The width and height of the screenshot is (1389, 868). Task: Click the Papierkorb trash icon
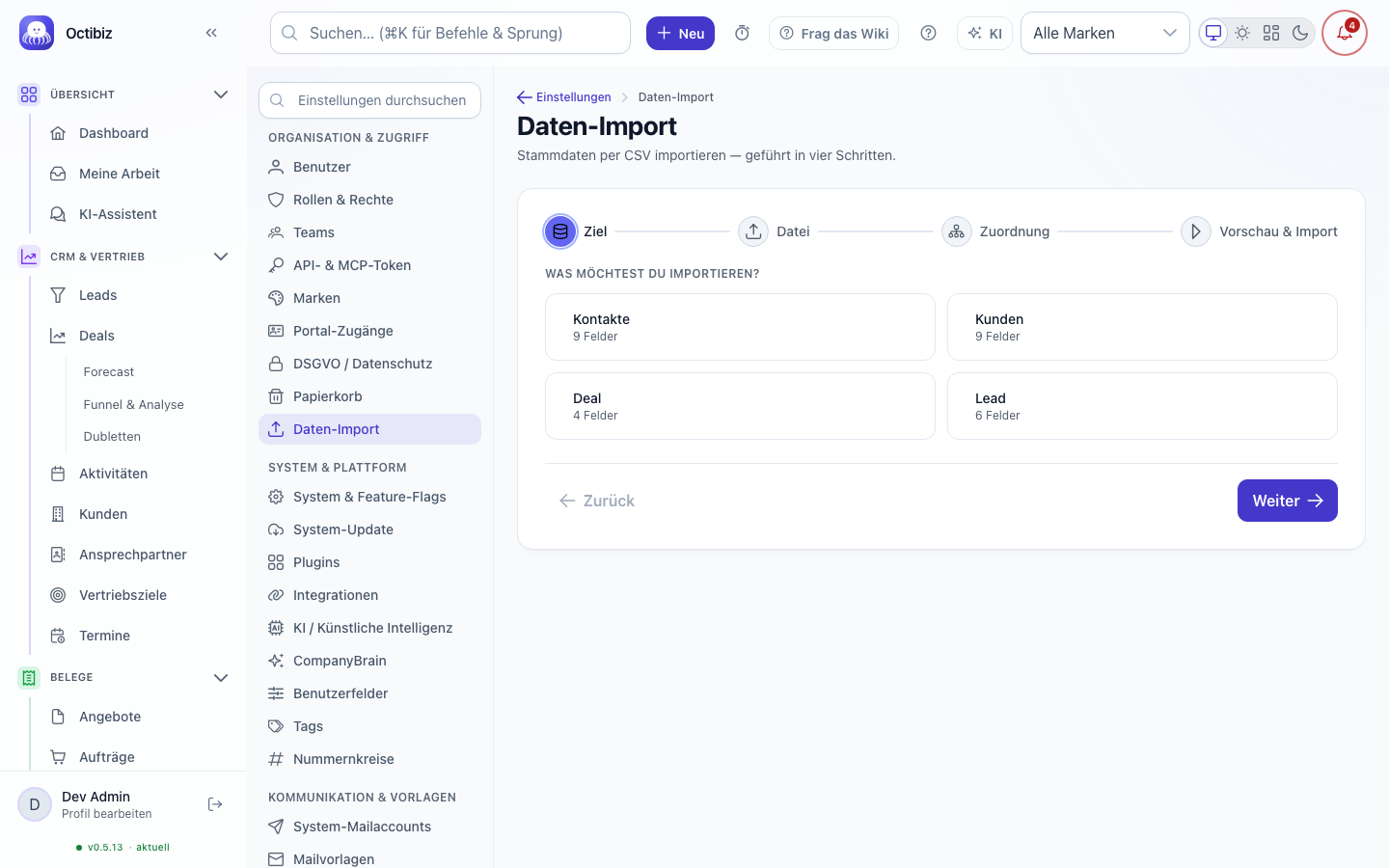tap(276, 396)
